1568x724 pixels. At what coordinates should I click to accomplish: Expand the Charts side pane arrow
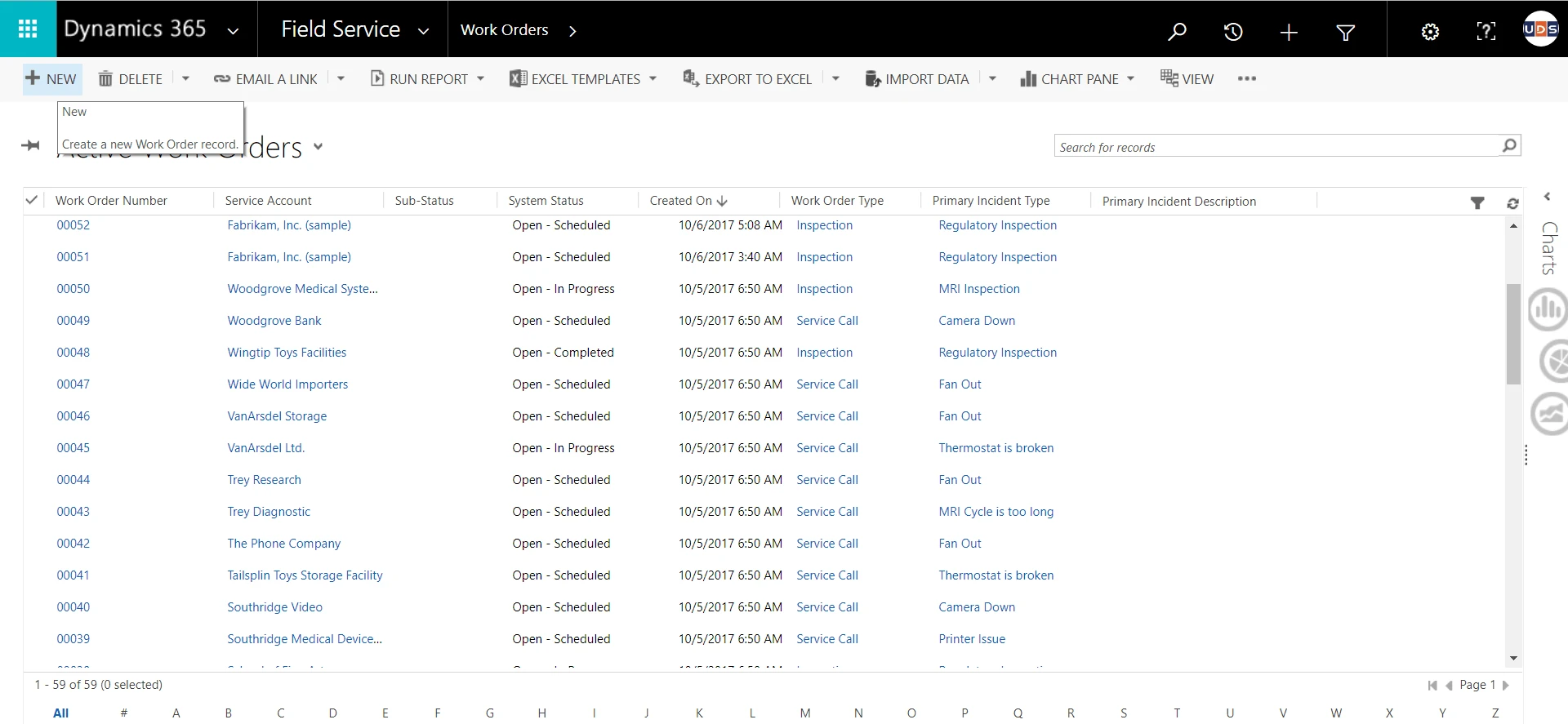pyautogui.click(x=1547, y=197)
